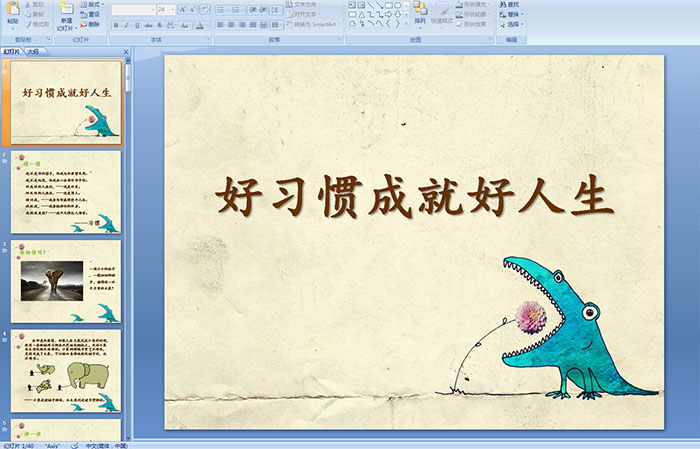The image size is (700, 449).
Task: Open the slide Layout (版式) dropdown
Action: pos(92,4)
